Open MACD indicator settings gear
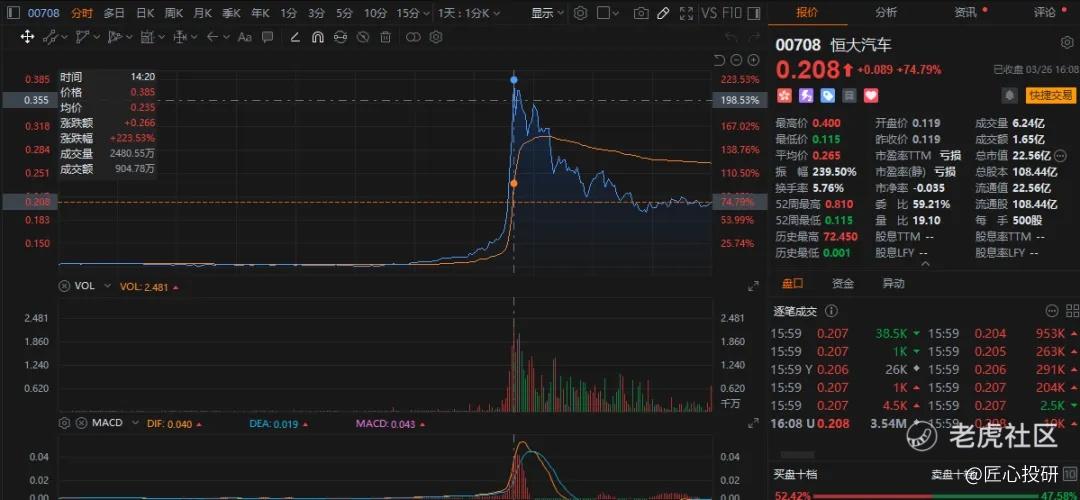Viewport: 1080px width, 500px height. pyautogui.click(x=65, y=422)
